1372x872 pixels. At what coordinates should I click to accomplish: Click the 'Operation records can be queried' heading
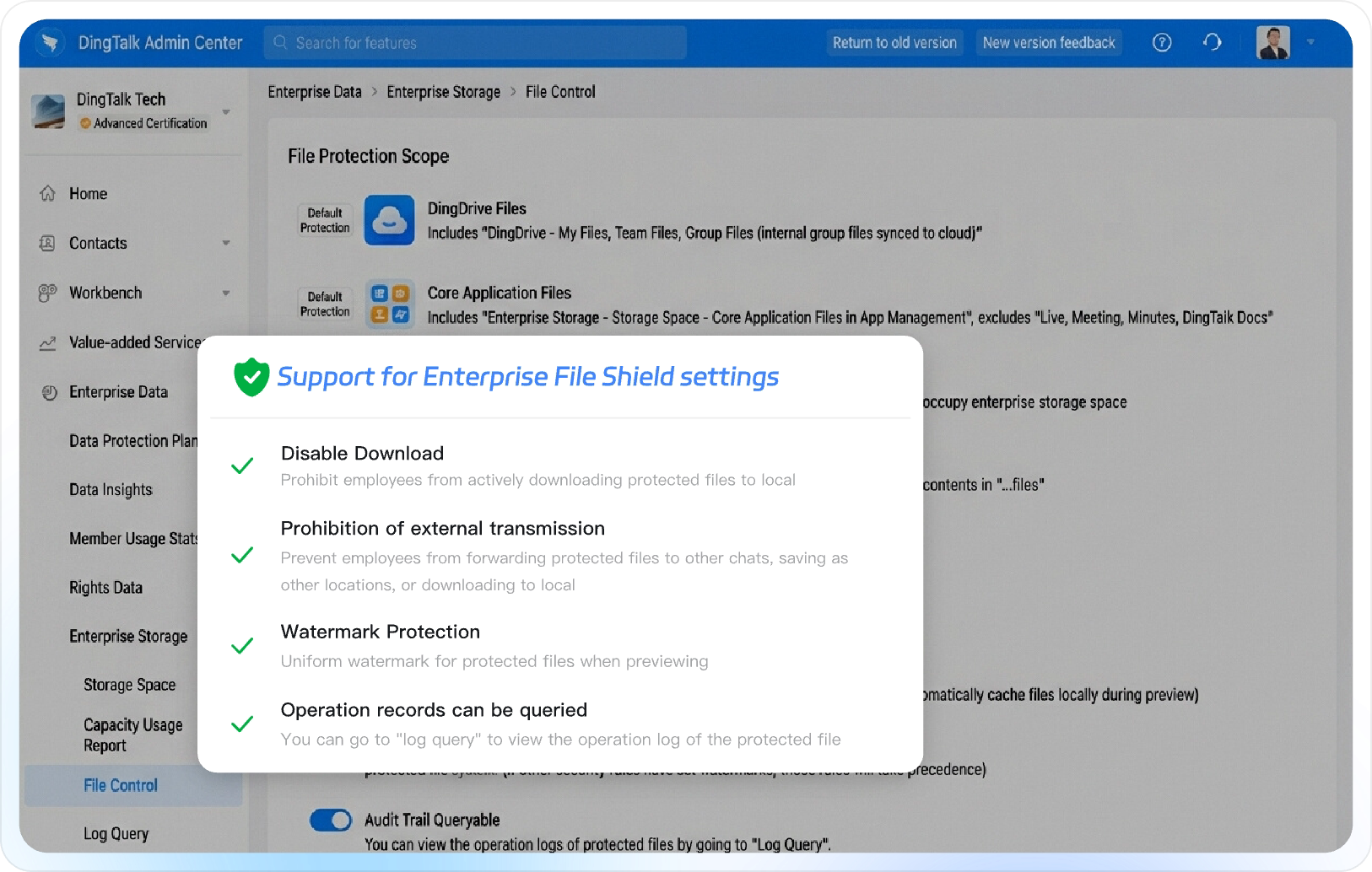pyautogui.click(x=434, y=710)
